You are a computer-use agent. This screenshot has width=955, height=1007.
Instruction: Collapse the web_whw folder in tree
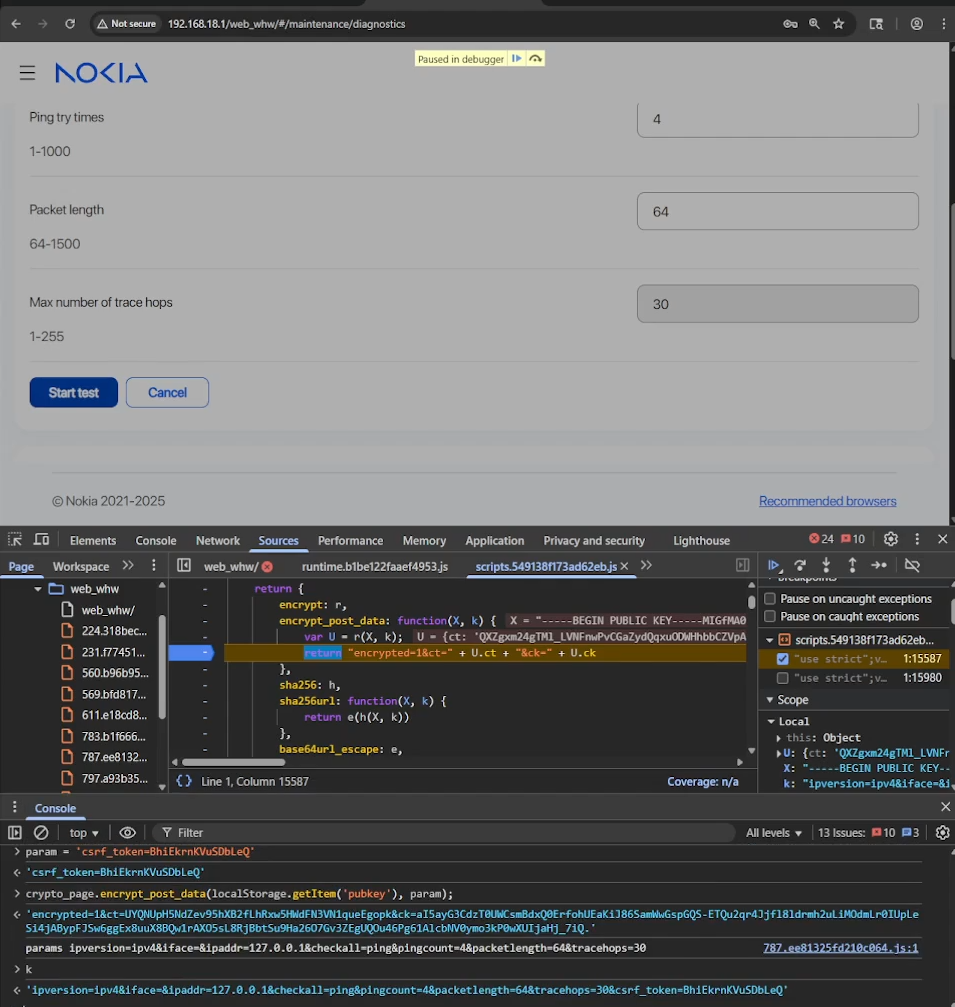point(38,589)
